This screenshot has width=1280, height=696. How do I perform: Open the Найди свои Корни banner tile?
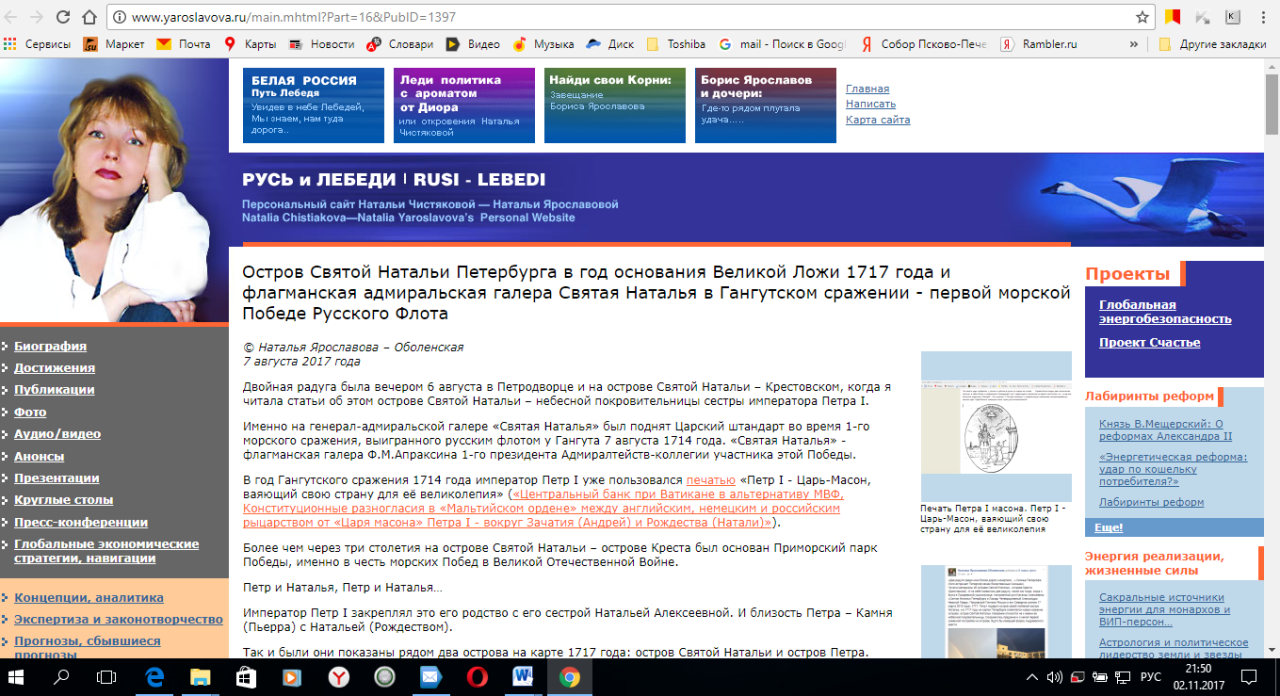point(615,105)
